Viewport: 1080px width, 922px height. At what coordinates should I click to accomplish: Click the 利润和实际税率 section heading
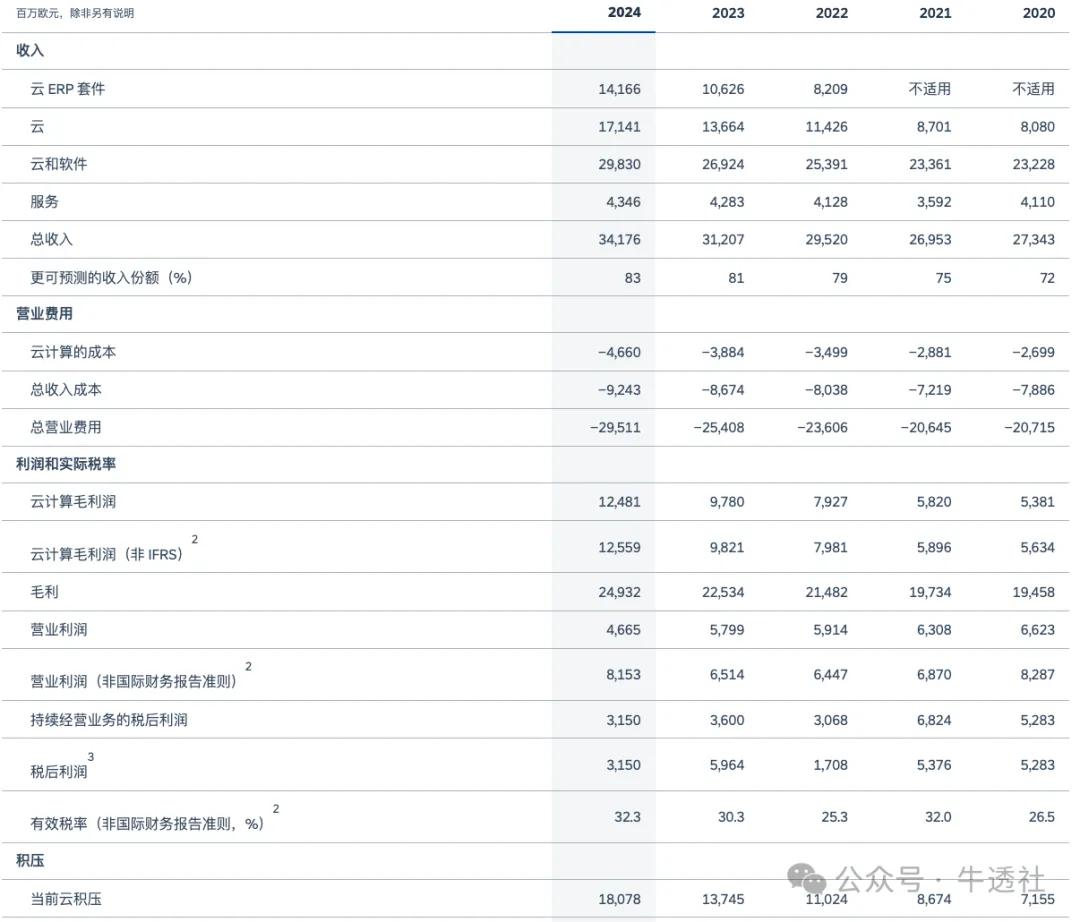[x=65, y=464]
